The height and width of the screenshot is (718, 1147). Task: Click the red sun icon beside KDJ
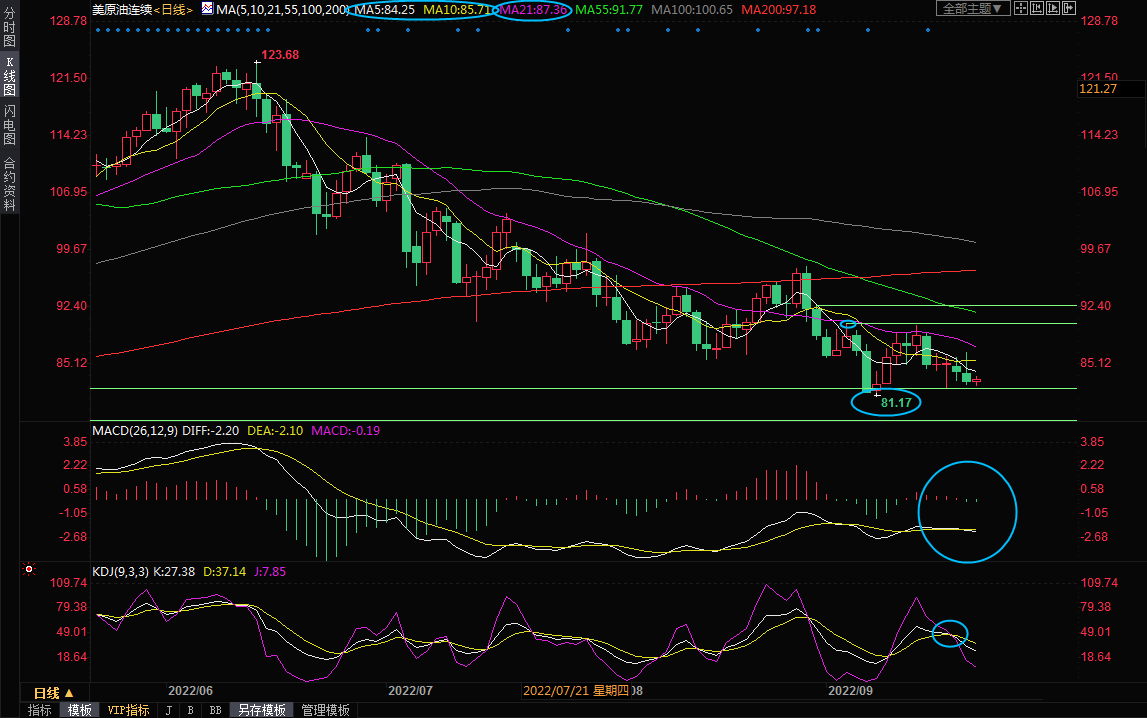[x=30, y=571]
